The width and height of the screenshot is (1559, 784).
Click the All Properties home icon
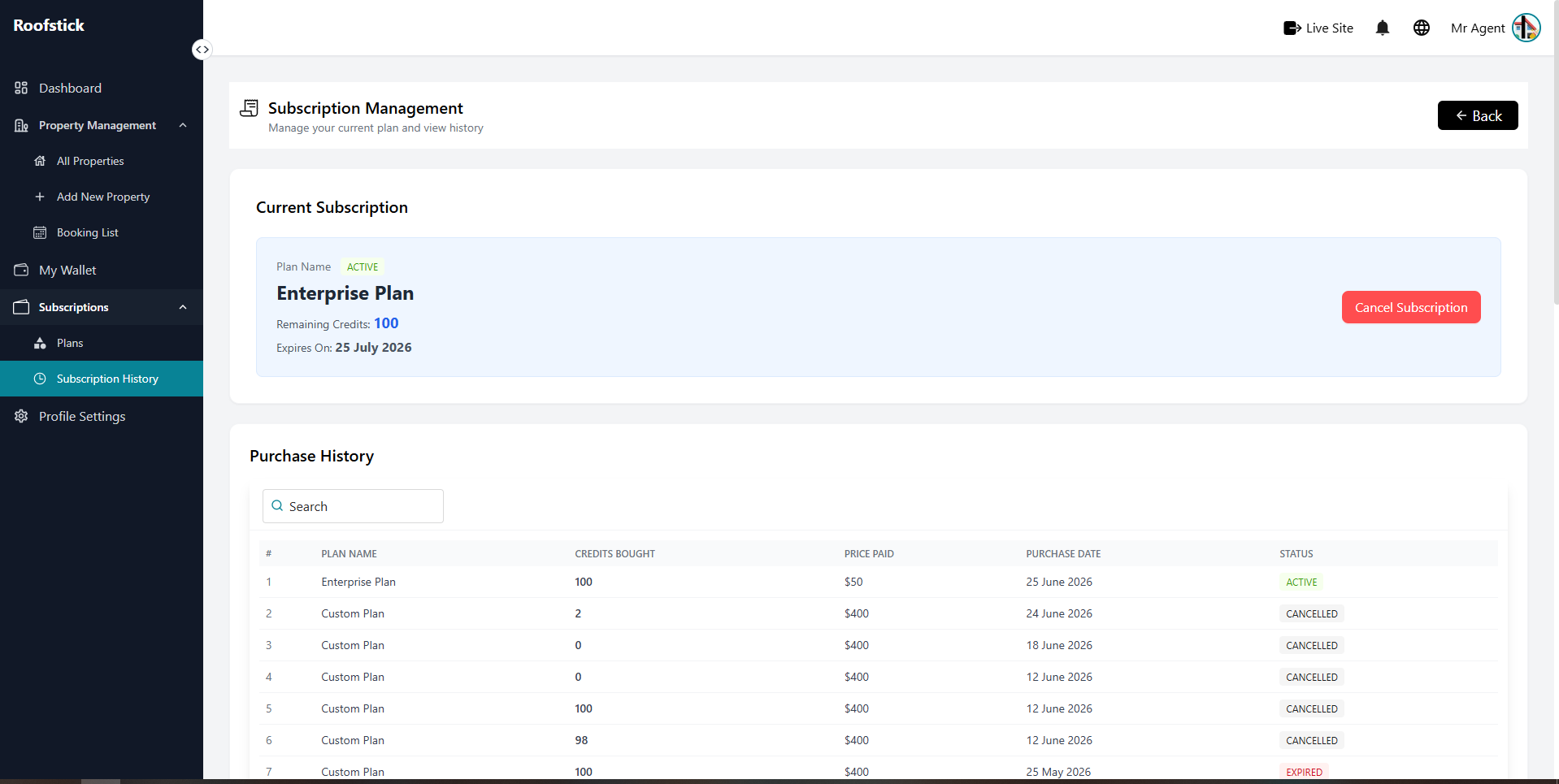click(x=40, y=161)
